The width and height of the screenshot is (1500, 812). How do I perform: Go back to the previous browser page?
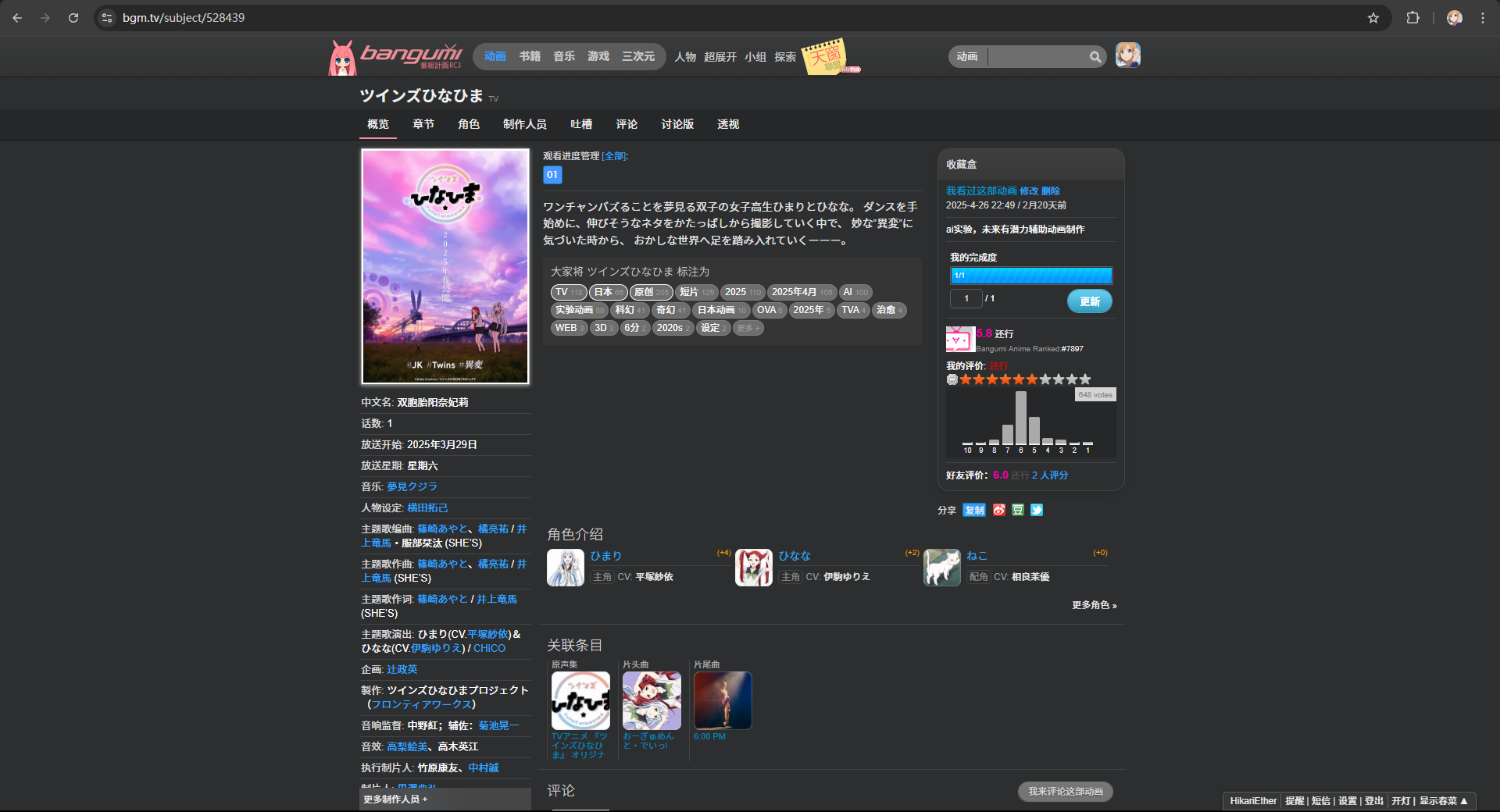pos(17,18)
